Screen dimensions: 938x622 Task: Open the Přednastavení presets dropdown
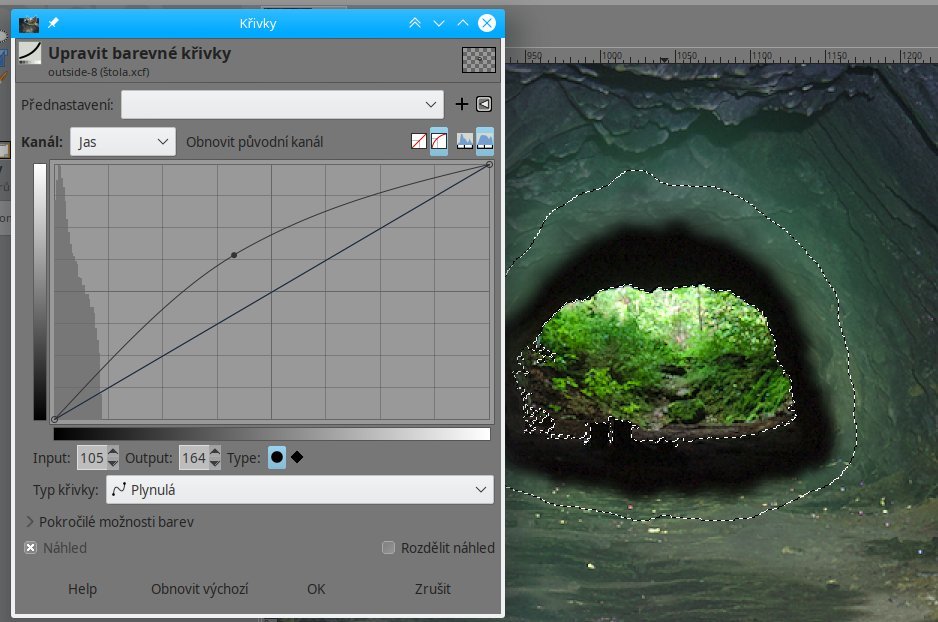coord(282,104)
